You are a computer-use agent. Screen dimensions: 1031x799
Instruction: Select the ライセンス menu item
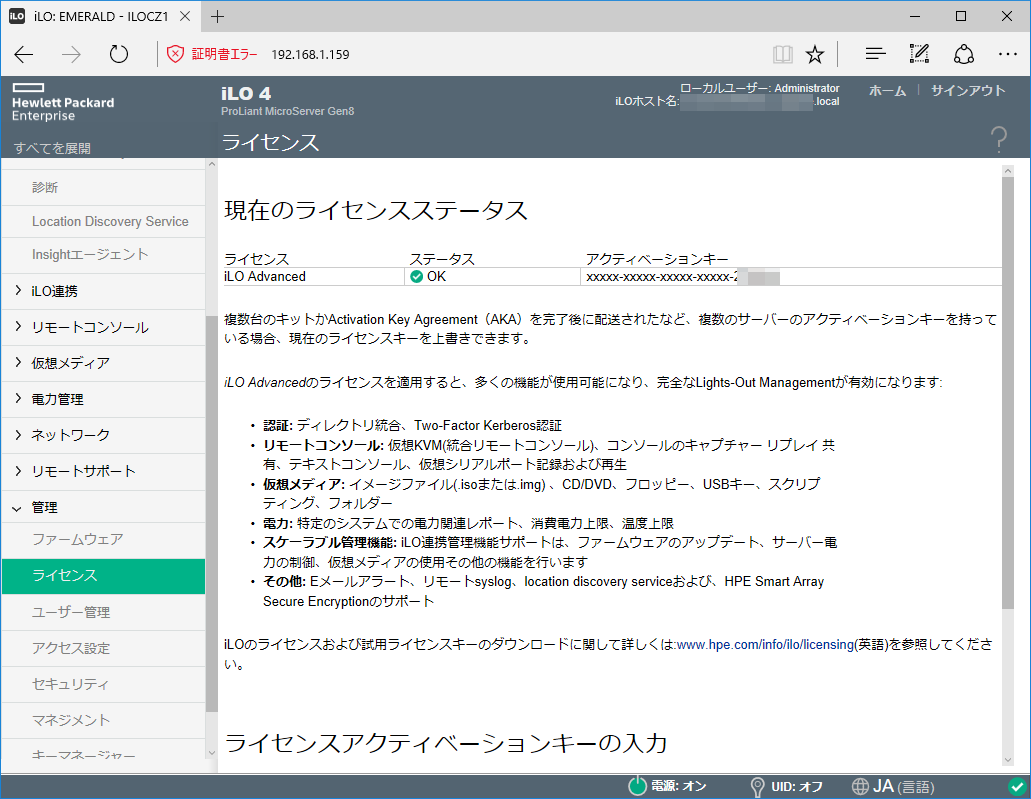103,576
